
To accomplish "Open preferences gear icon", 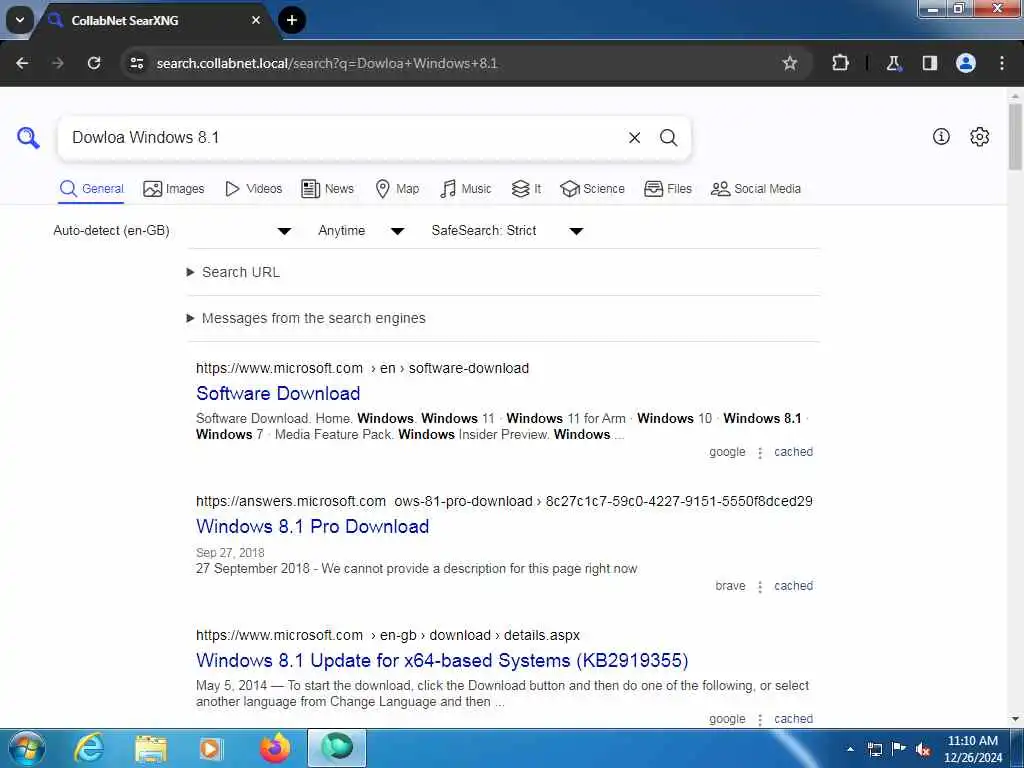I will [x=980, y=136].
